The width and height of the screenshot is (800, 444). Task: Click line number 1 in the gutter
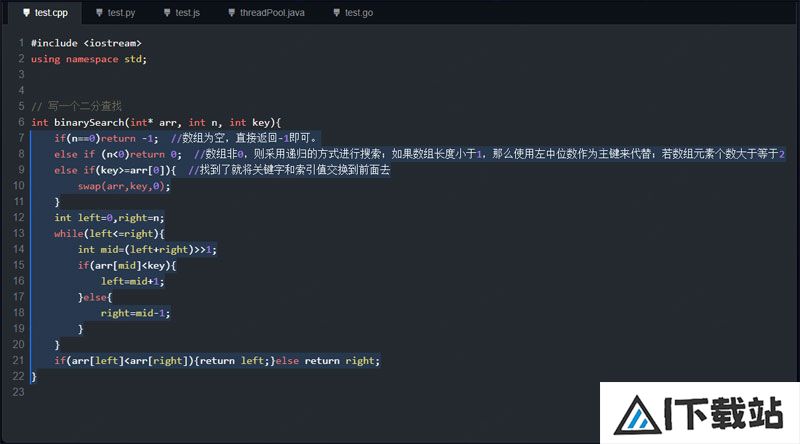point(21,43)
